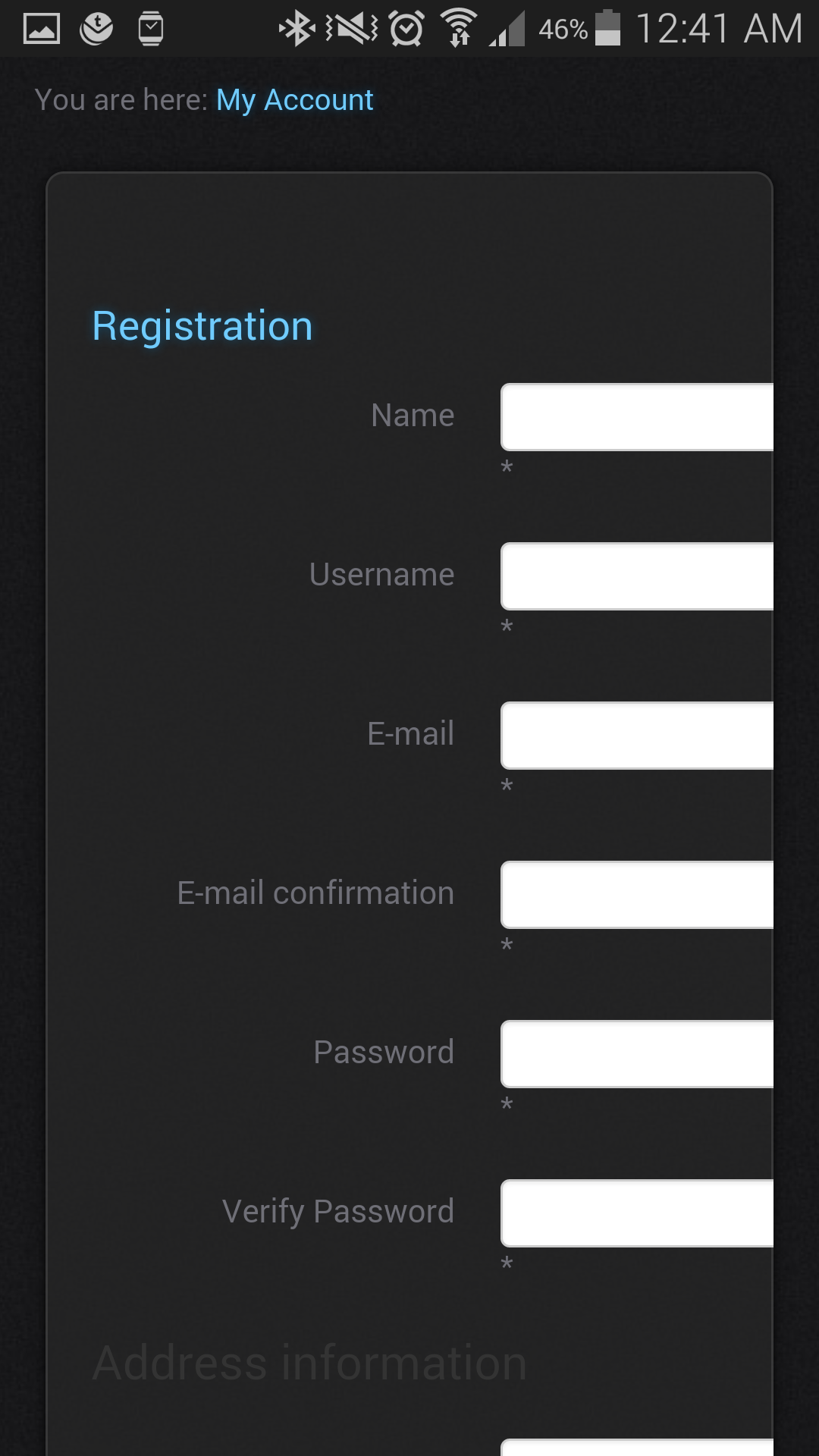Image resolution: width=819 pixels, height=1456 pixels.
Task: Click the Registration heading
Action: [202, 326]
